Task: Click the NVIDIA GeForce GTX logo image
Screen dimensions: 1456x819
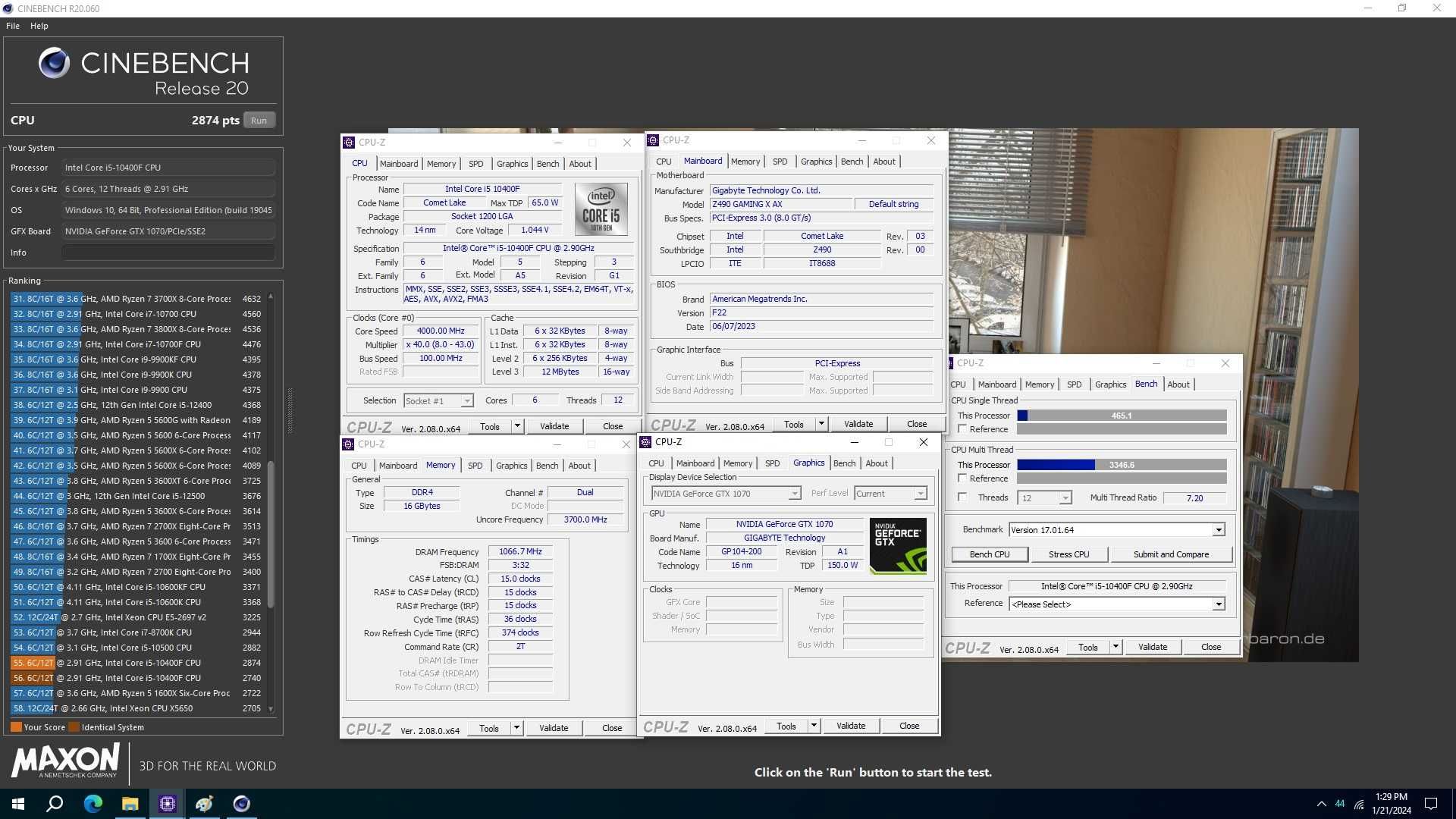Action: [898, 546]
